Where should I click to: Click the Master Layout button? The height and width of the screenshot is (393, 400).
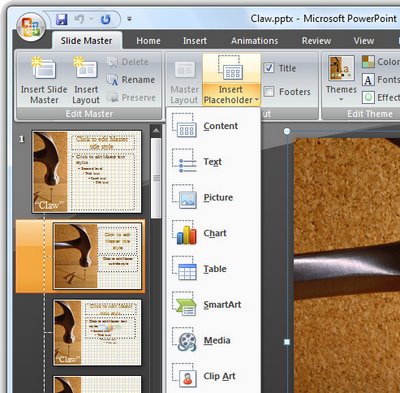coord(184,80)
